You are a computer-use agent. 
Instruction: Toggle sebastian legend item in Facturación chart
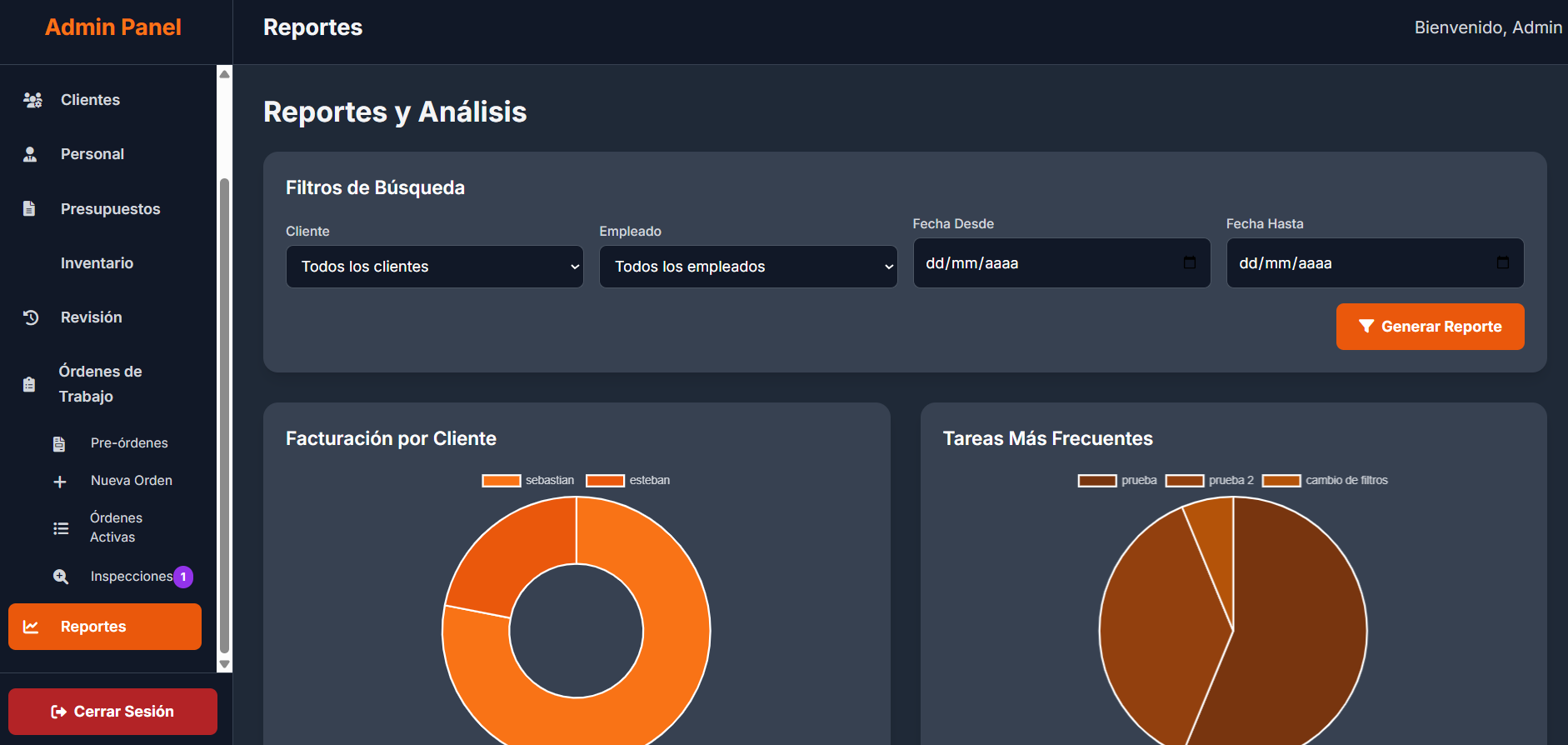click(x=528, y=481)
